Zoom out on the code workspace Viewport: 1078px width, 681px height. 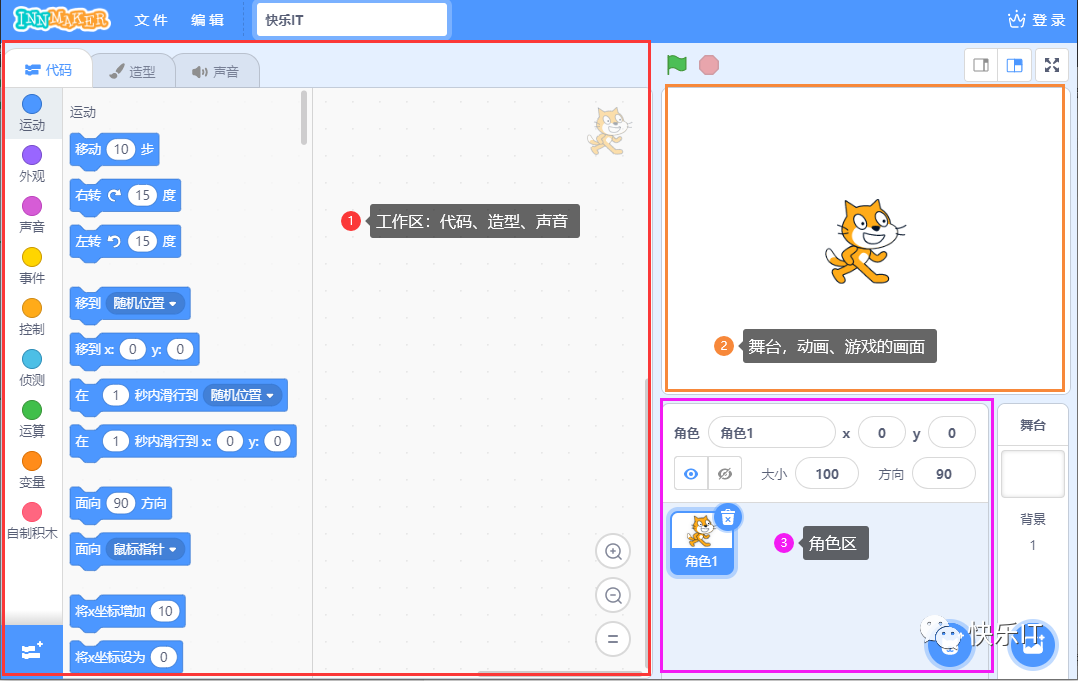613,595
